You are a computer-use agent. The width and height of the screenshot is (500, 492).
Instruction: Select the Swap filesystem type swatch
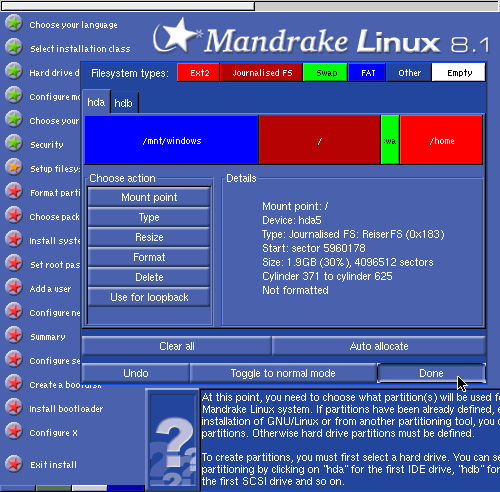coord(325,72)
